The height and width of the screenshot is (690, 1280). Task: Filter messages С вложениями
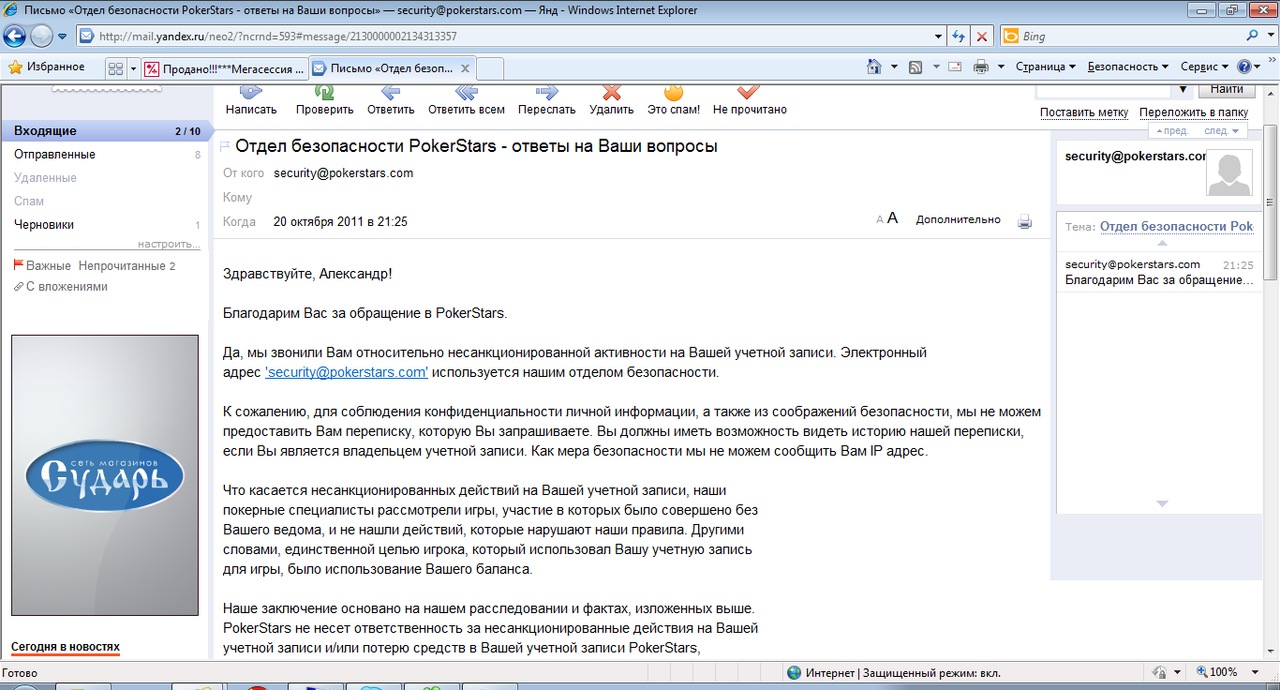(60, 287)
